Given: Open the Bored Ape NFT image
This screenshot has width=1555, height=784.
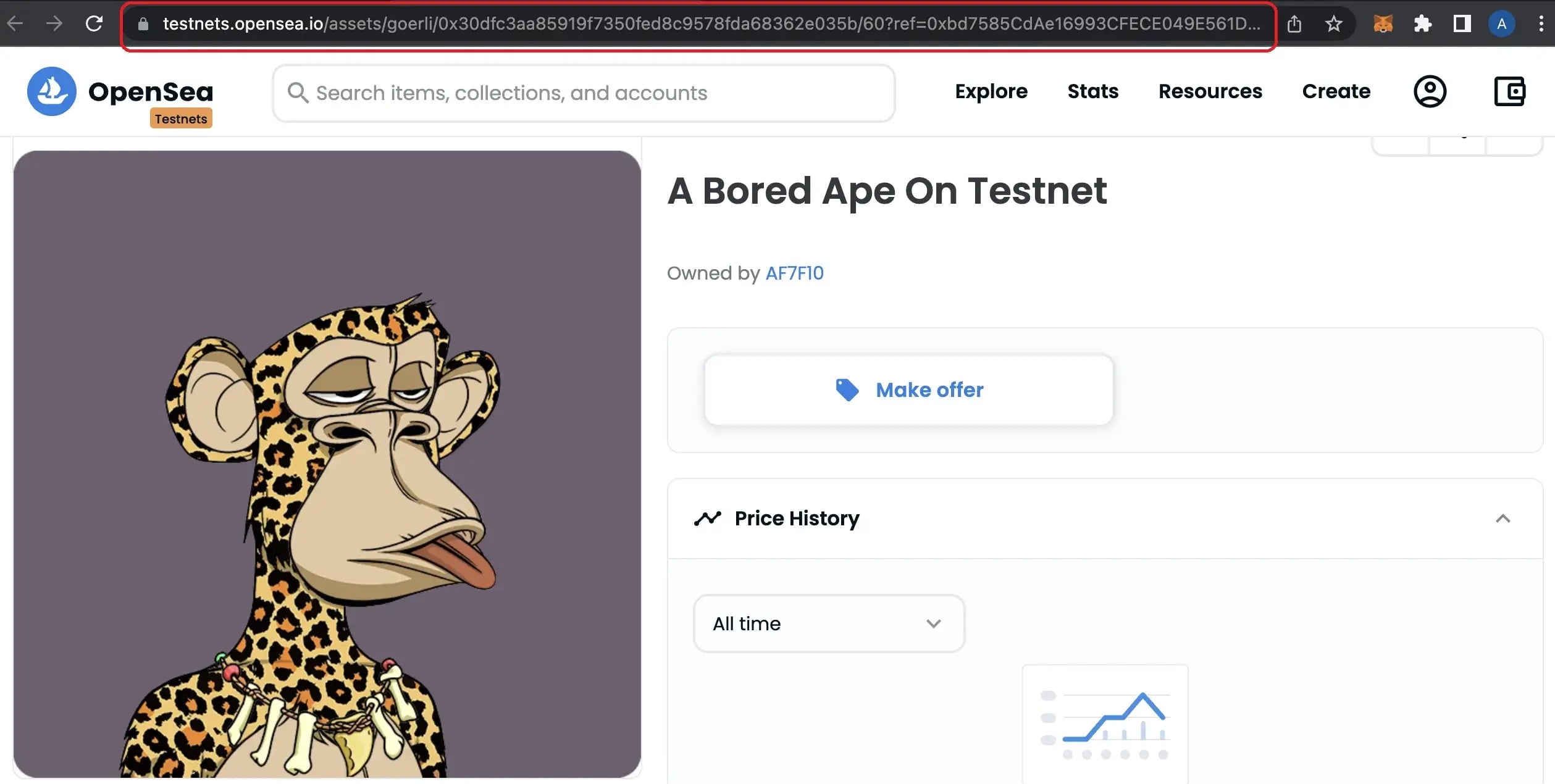Looking at the screenshot, I should pyautogui.click(x=327, y=464).
